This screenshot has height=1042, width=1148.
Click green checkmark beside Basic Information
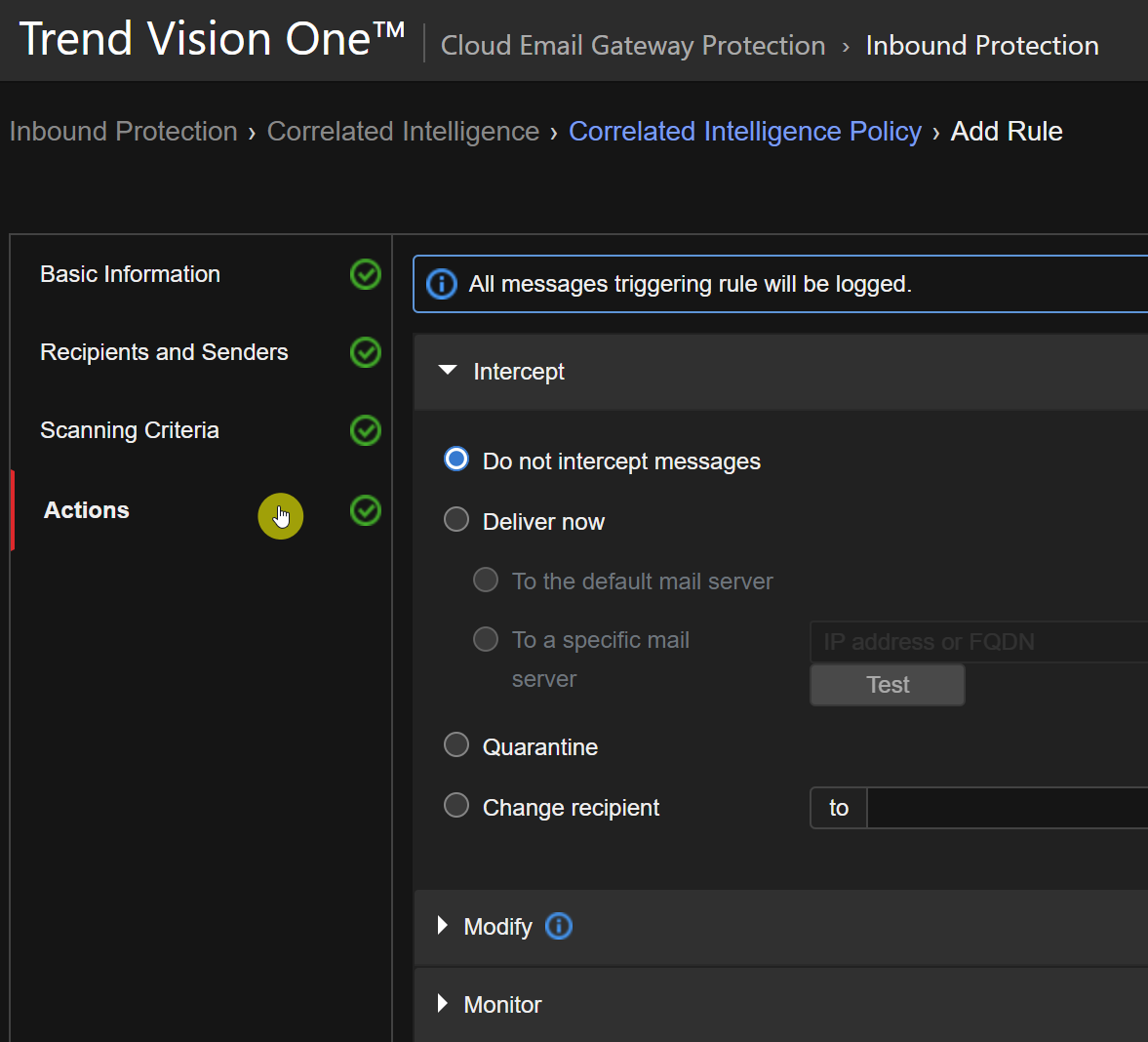click(x=366, y=275)
